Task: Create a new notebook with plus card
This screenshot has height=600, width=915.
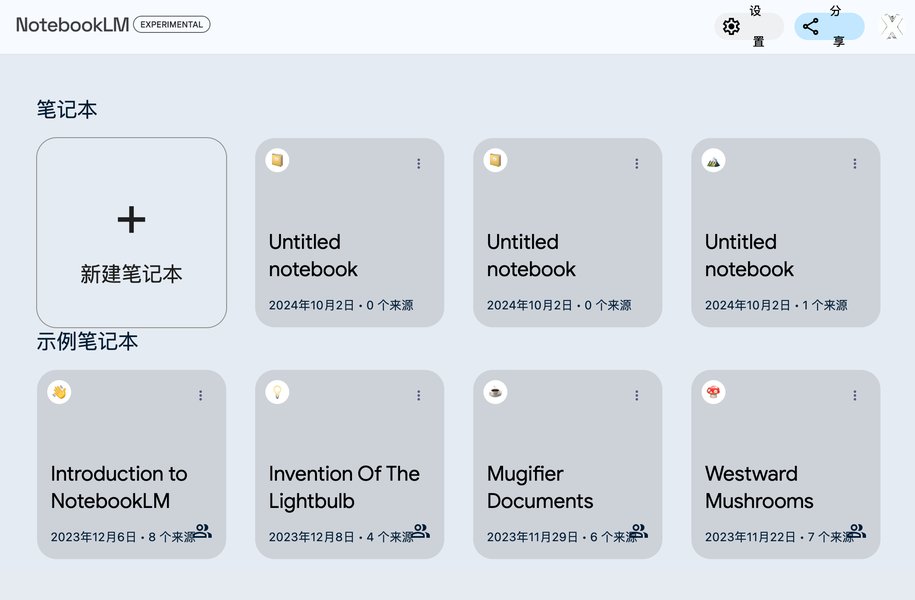Action: click(131, 232)
